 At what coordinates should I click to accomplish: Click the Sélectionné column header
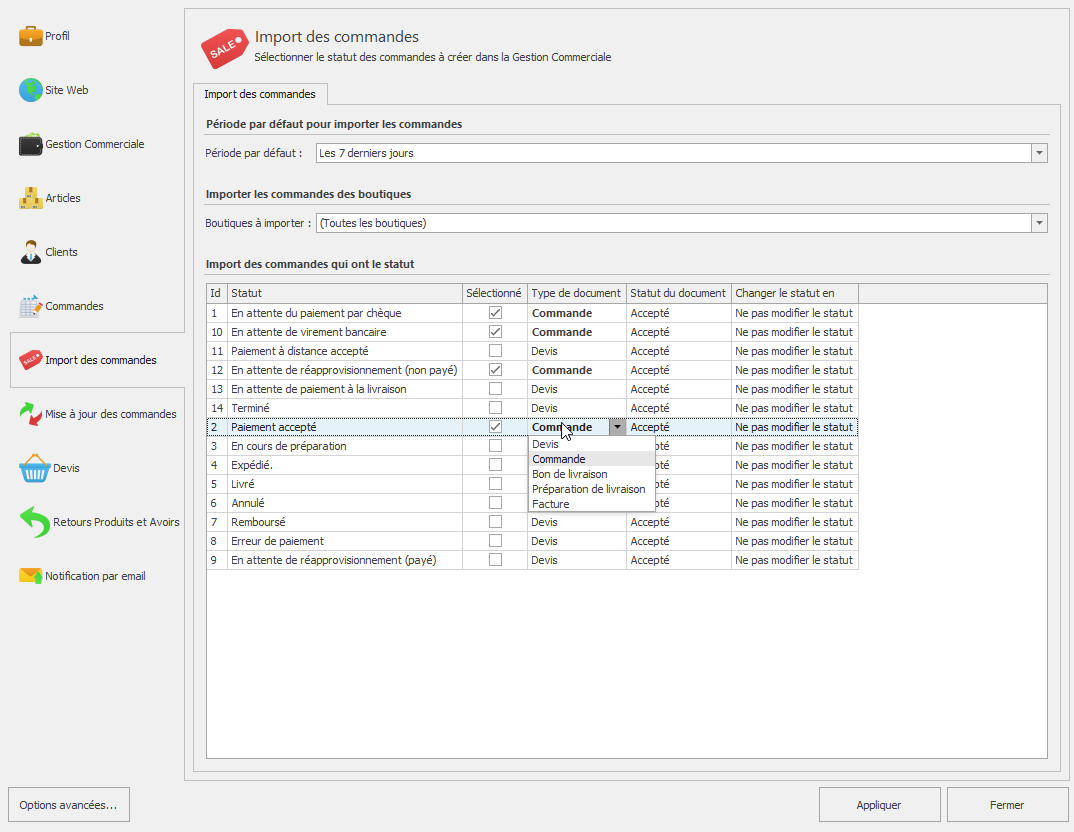pyautogui.click(x=495, y=293)
